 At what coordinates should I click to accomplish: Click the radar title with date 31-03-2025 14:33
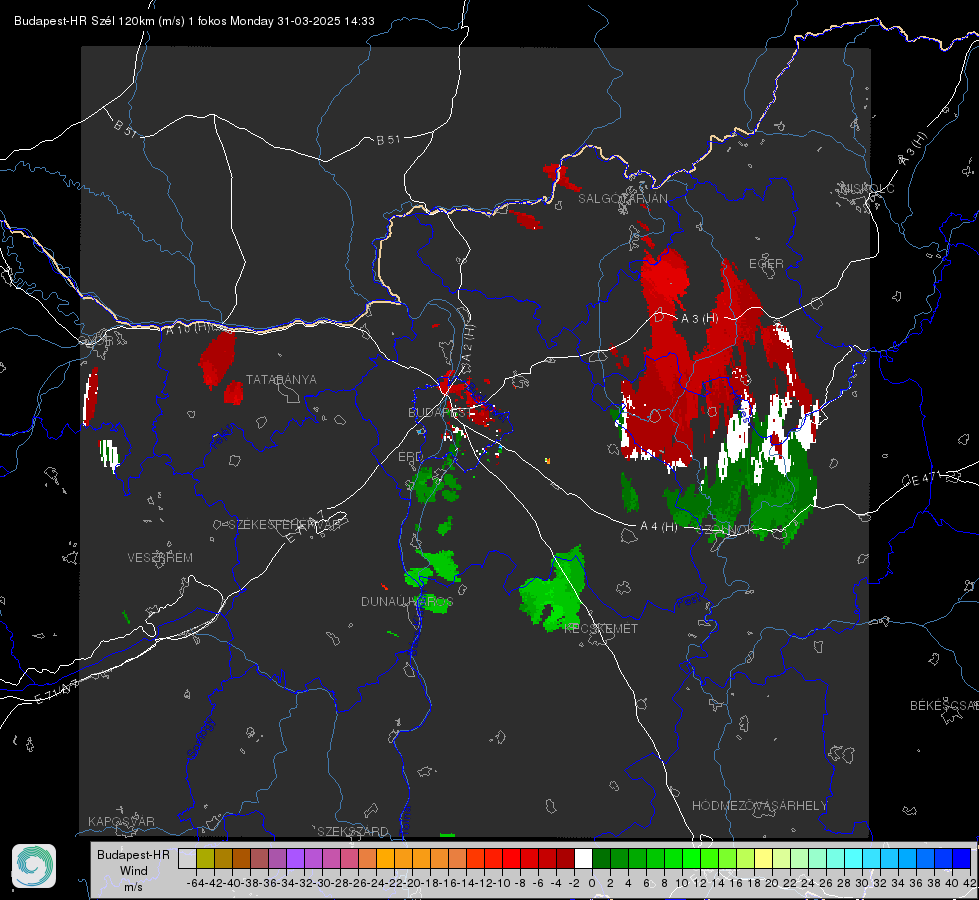point(194,21)
